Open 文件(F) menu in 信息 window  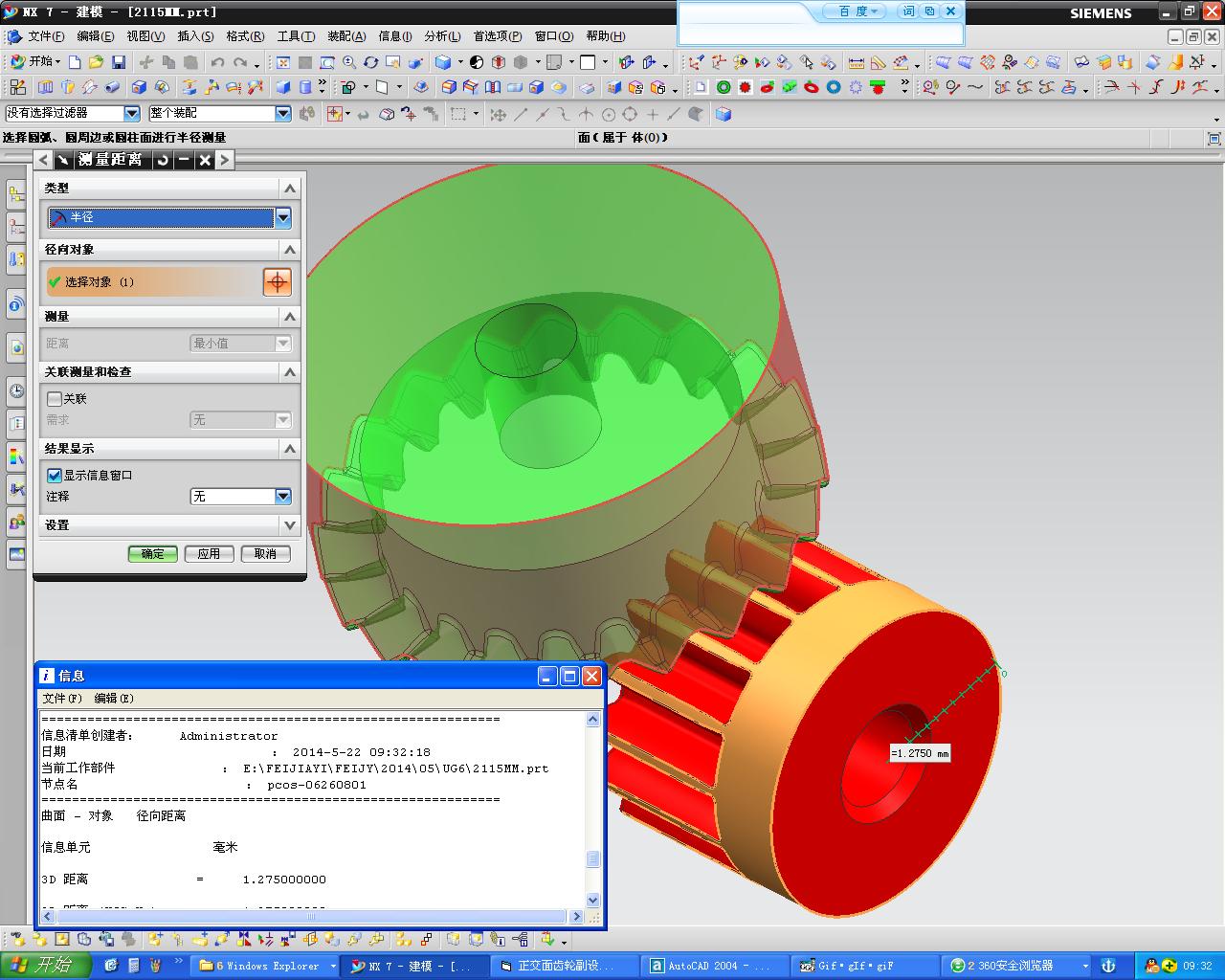pyautogui.click(x=62, y=698)
